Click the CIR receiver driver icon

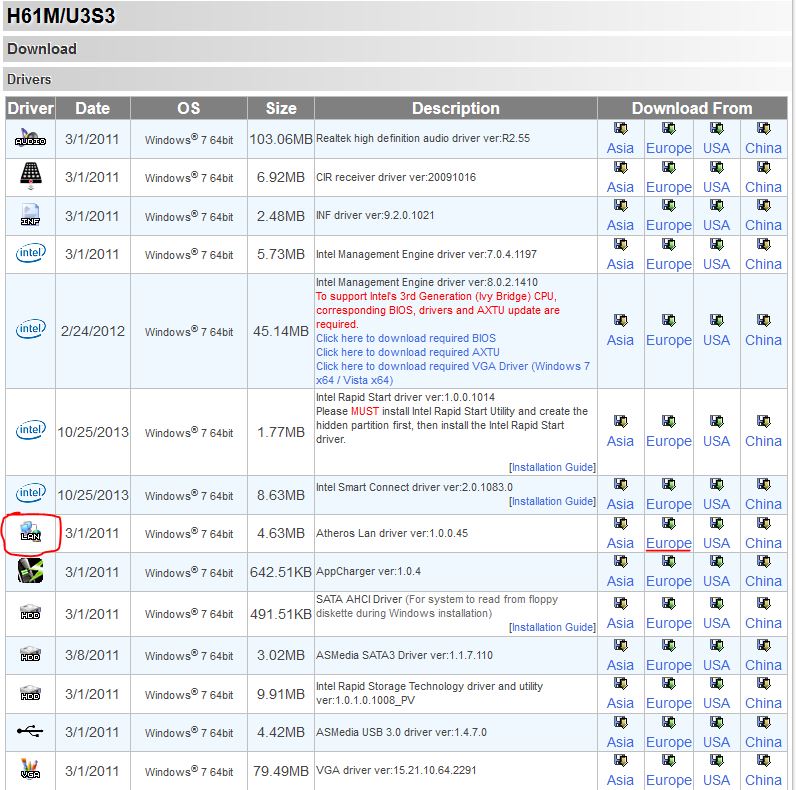coord(30,176)
